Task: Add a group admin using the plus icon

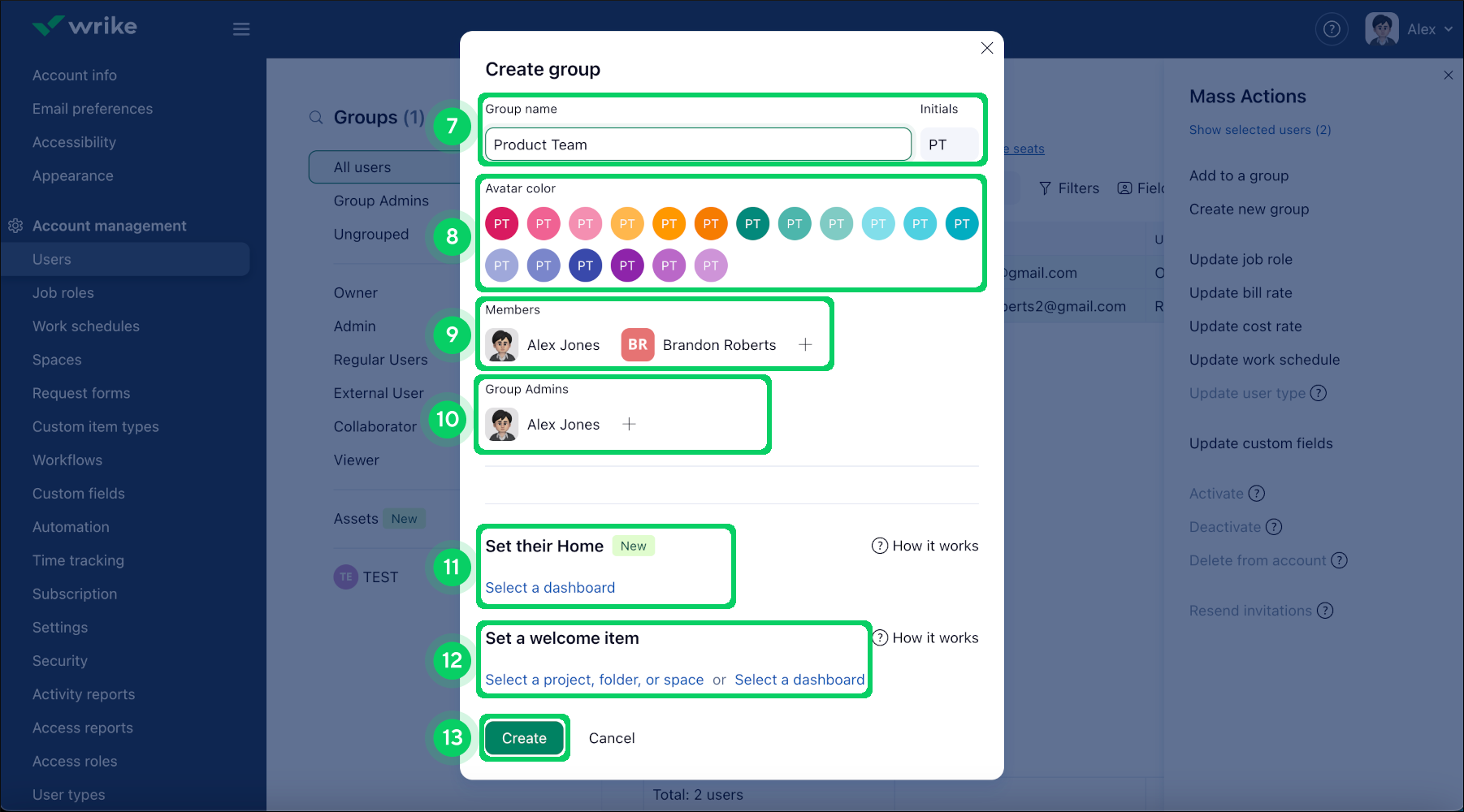Action: 630,423
